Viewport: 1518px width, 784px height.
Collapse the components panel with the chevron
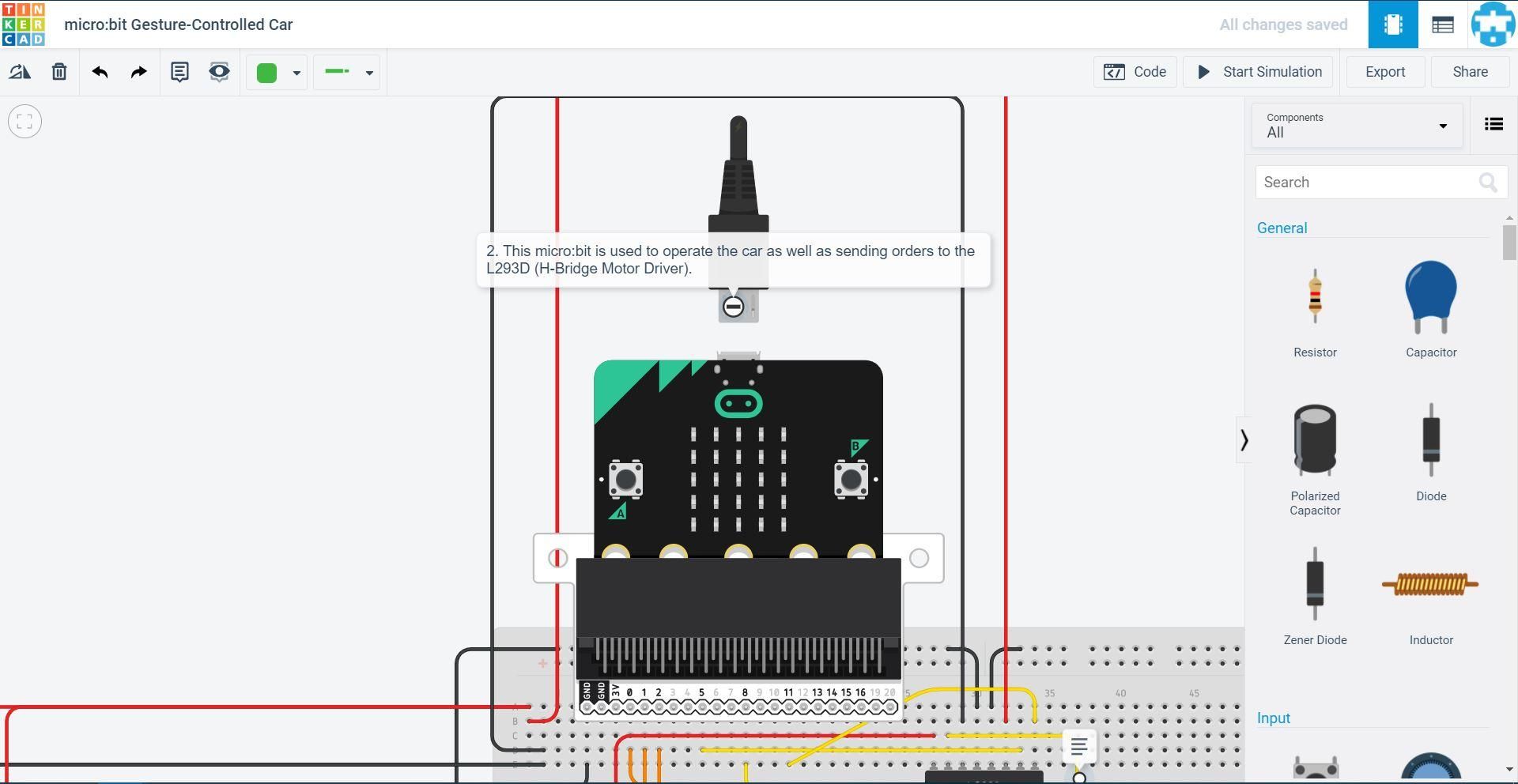[x=1245, y=440]
